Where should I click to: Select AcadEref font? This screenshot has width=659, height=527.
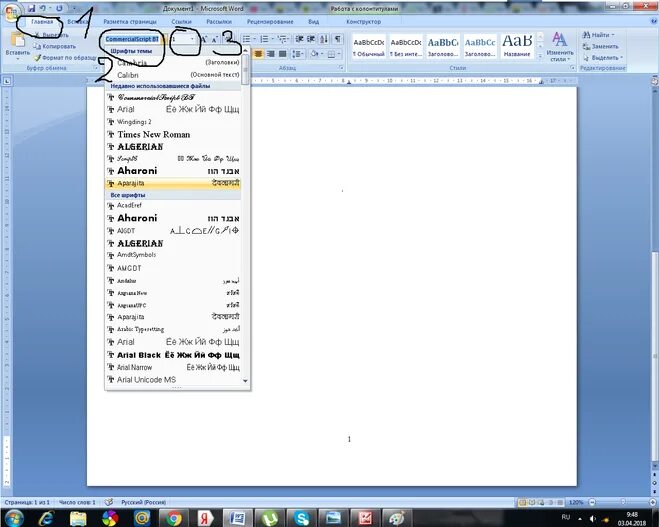tap(173, 205)
